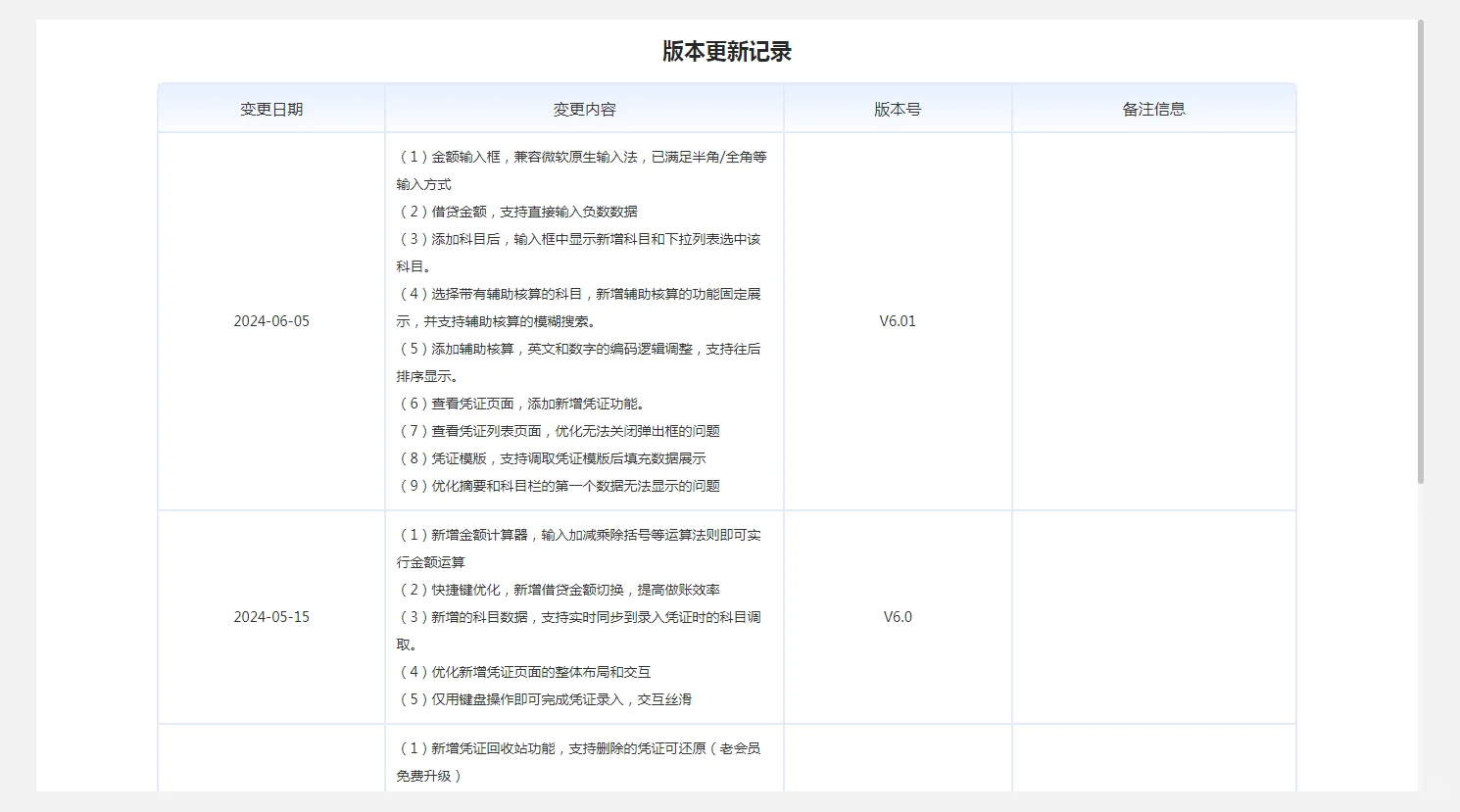
Task: Click the entry starting "（5）仅用键盘操作"
Action: click(545, 699)
